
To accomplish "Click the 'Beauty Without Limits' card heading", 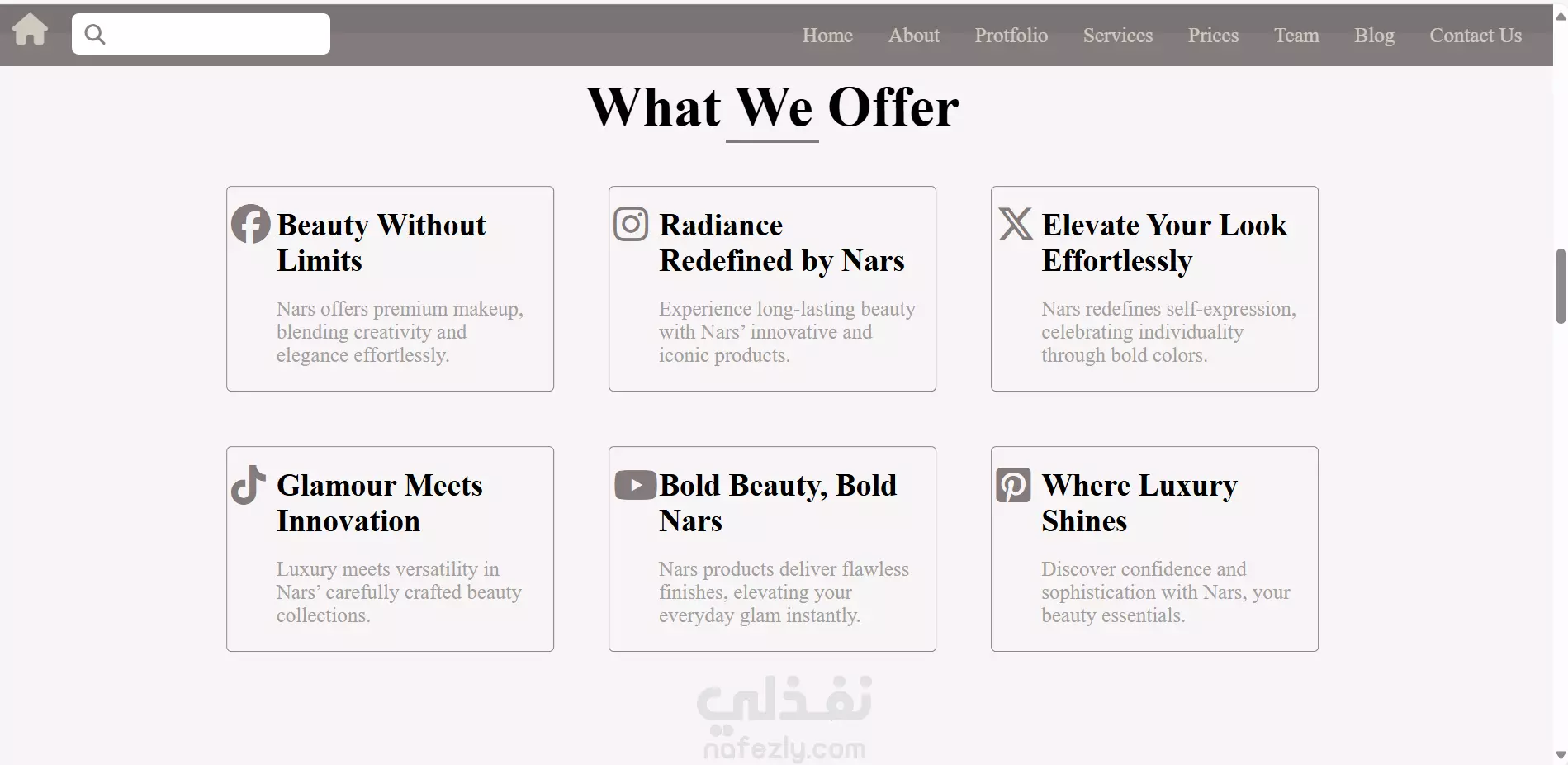I will click(x=381, y=243).
